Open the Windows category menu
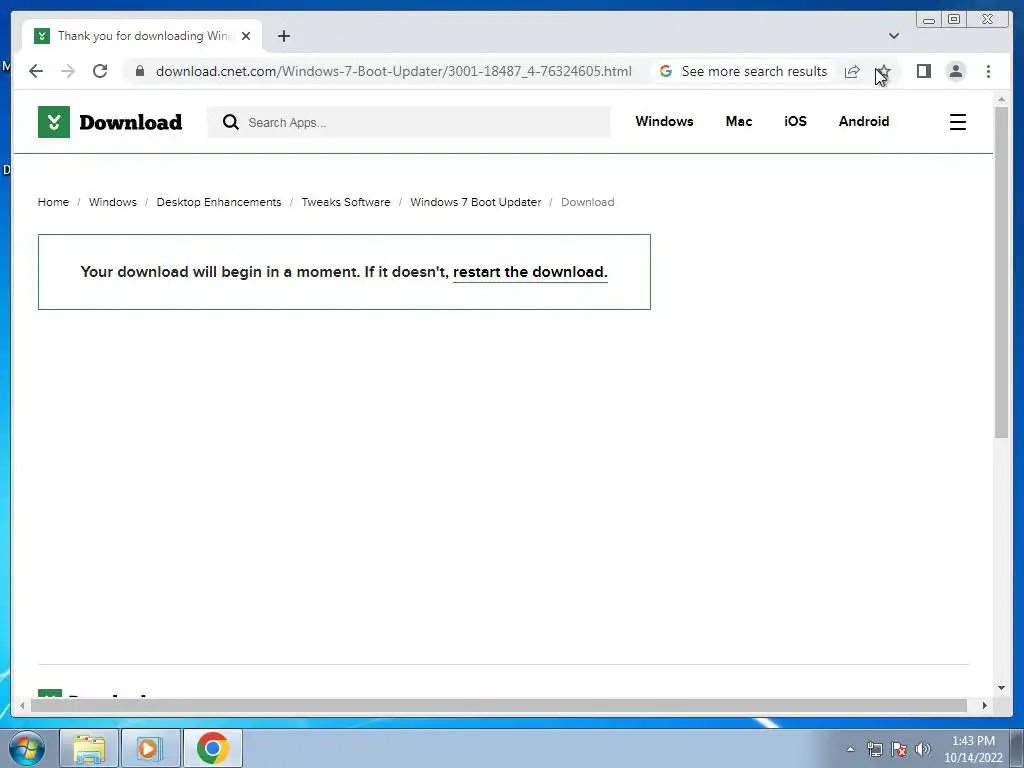Screen dimensions: 1024x768 (664, 121)
